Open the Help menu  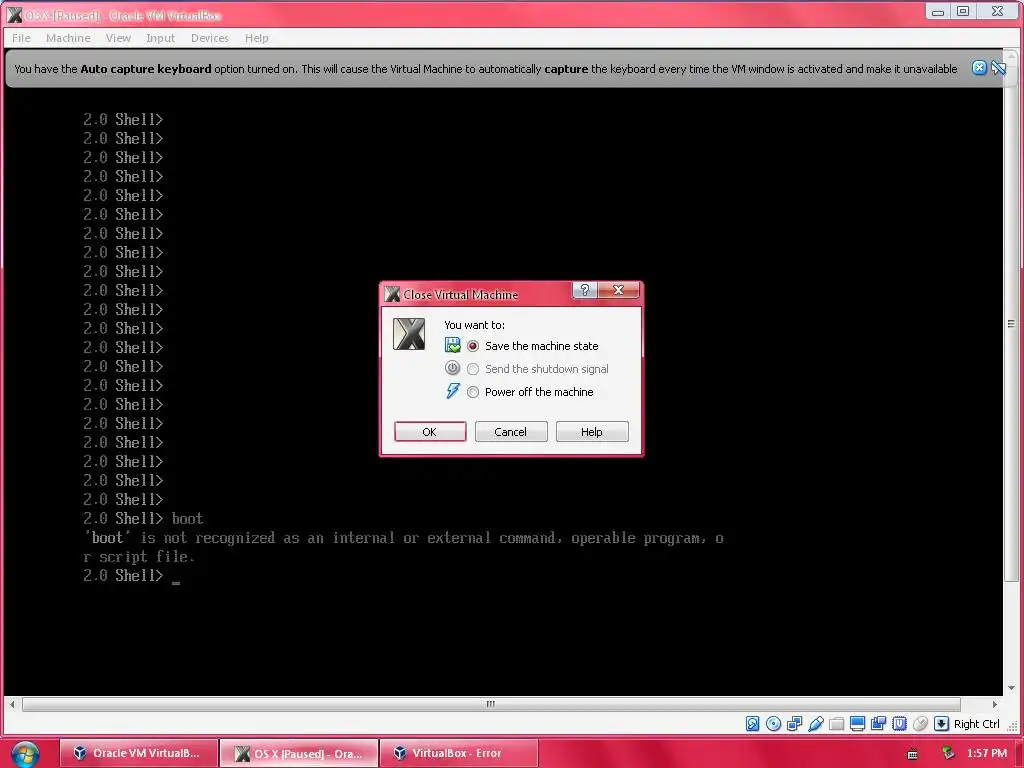pyautogui.click(x=257, y=38)
